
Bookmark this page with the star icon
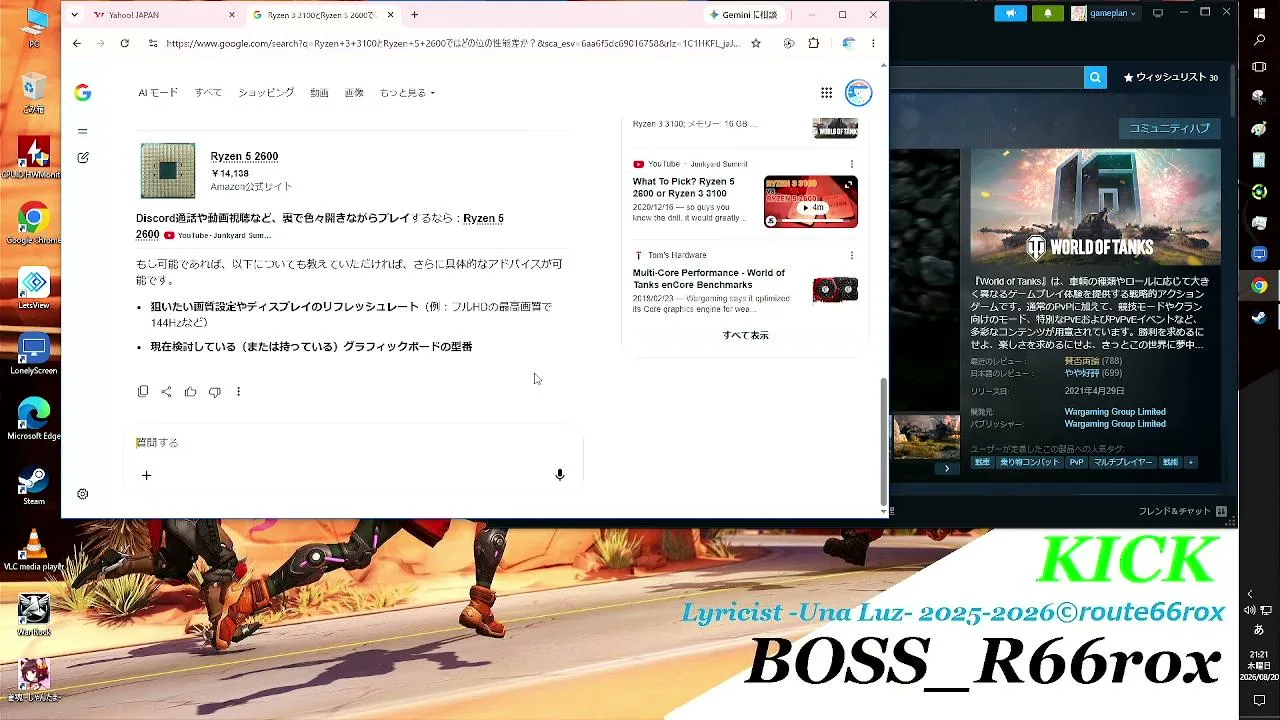(756, 43)
